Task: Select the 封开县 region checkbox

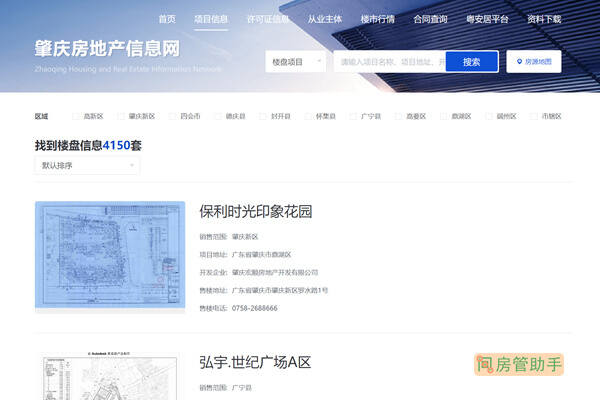Action: 263,116
